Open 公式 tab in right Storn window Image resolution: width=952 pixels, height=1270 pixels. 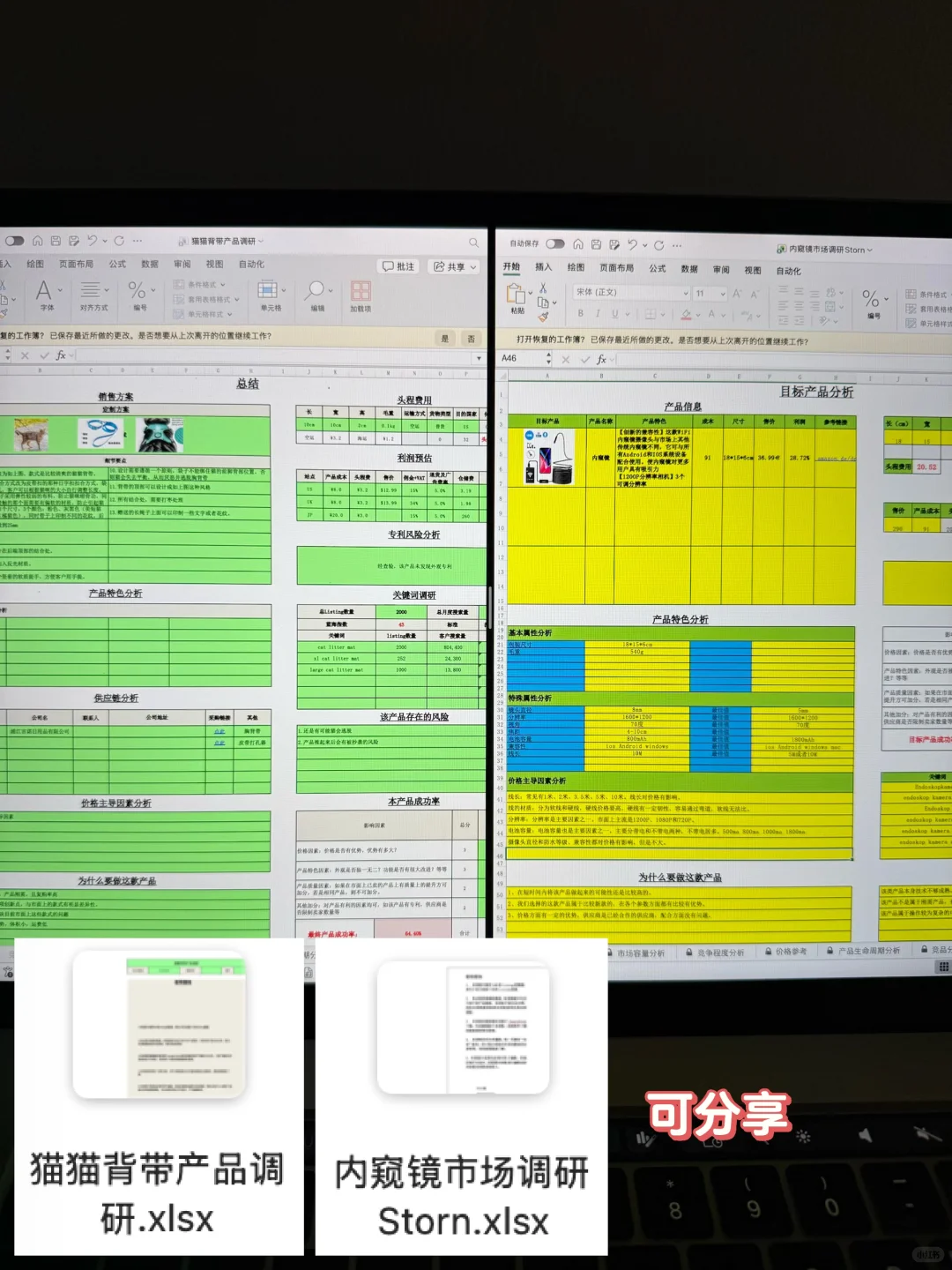click(658, 268)
